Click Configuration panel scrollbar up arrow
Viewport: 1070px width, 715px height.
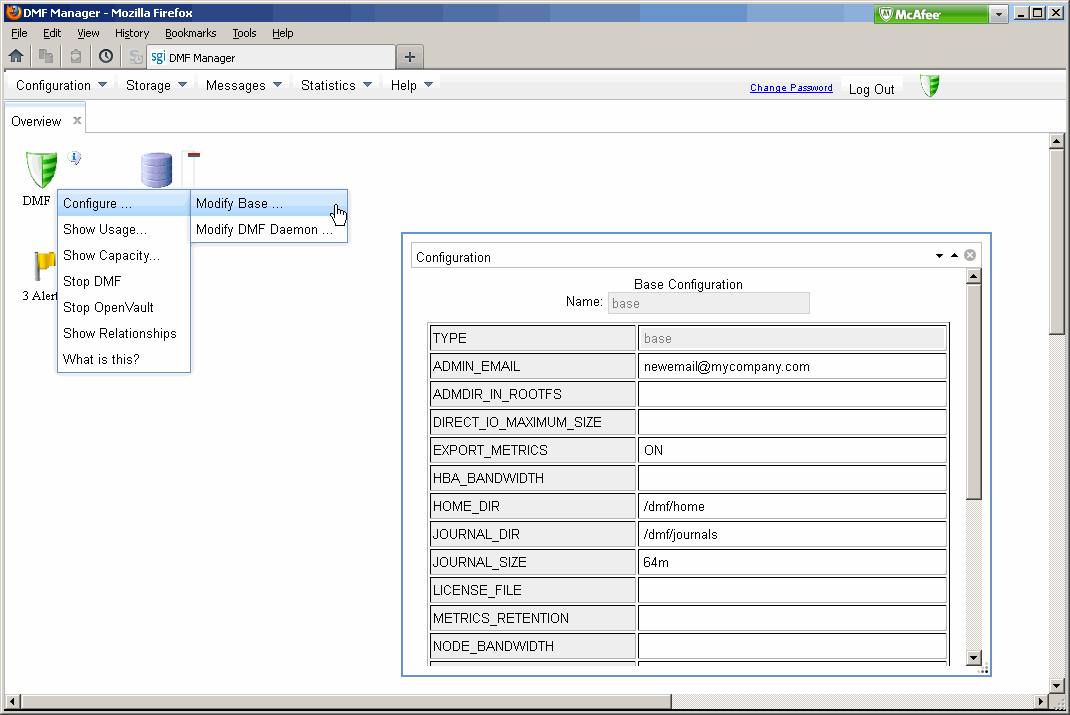(974, 276)
